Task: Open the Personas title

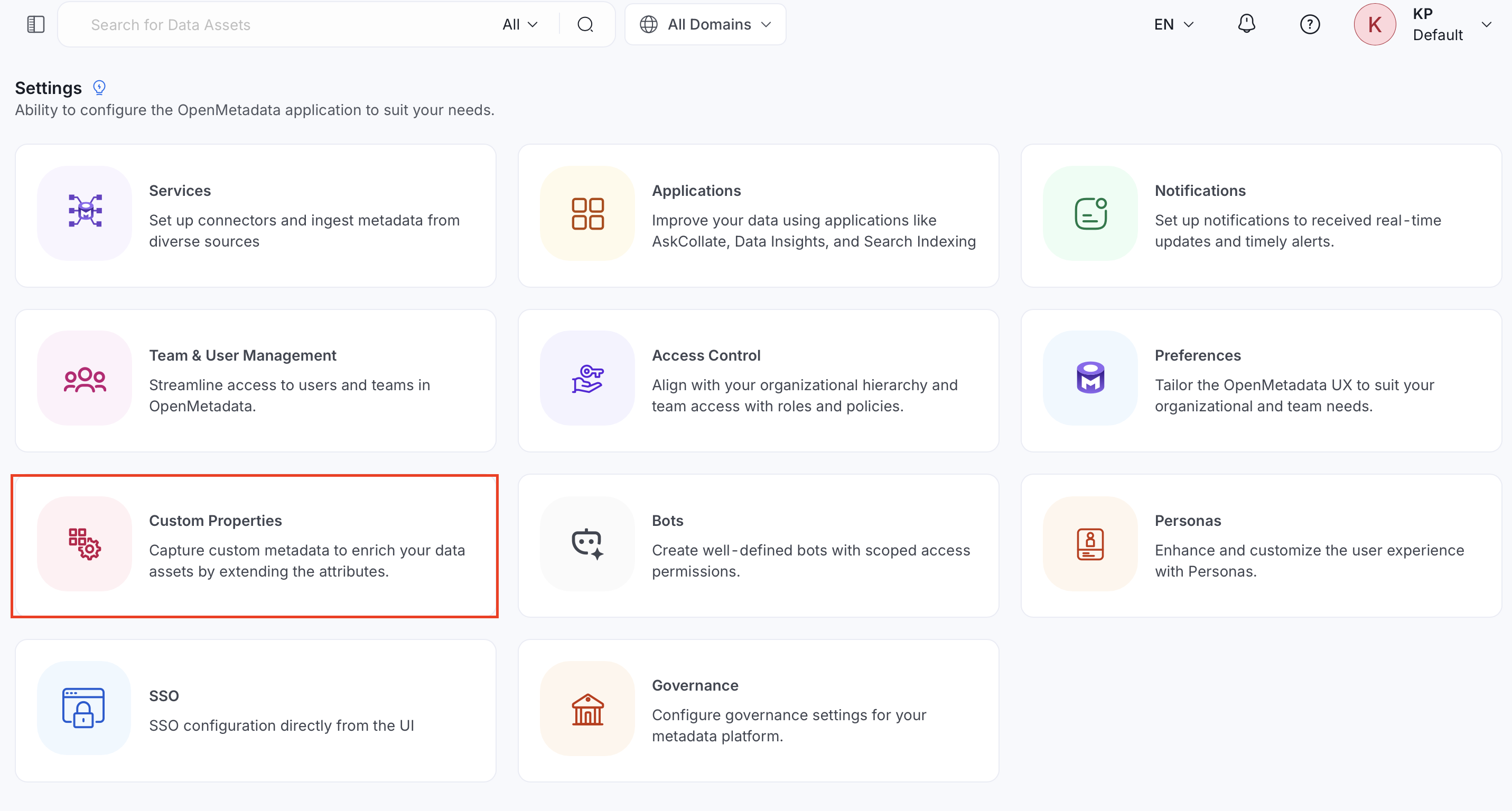Action: 1188,521
